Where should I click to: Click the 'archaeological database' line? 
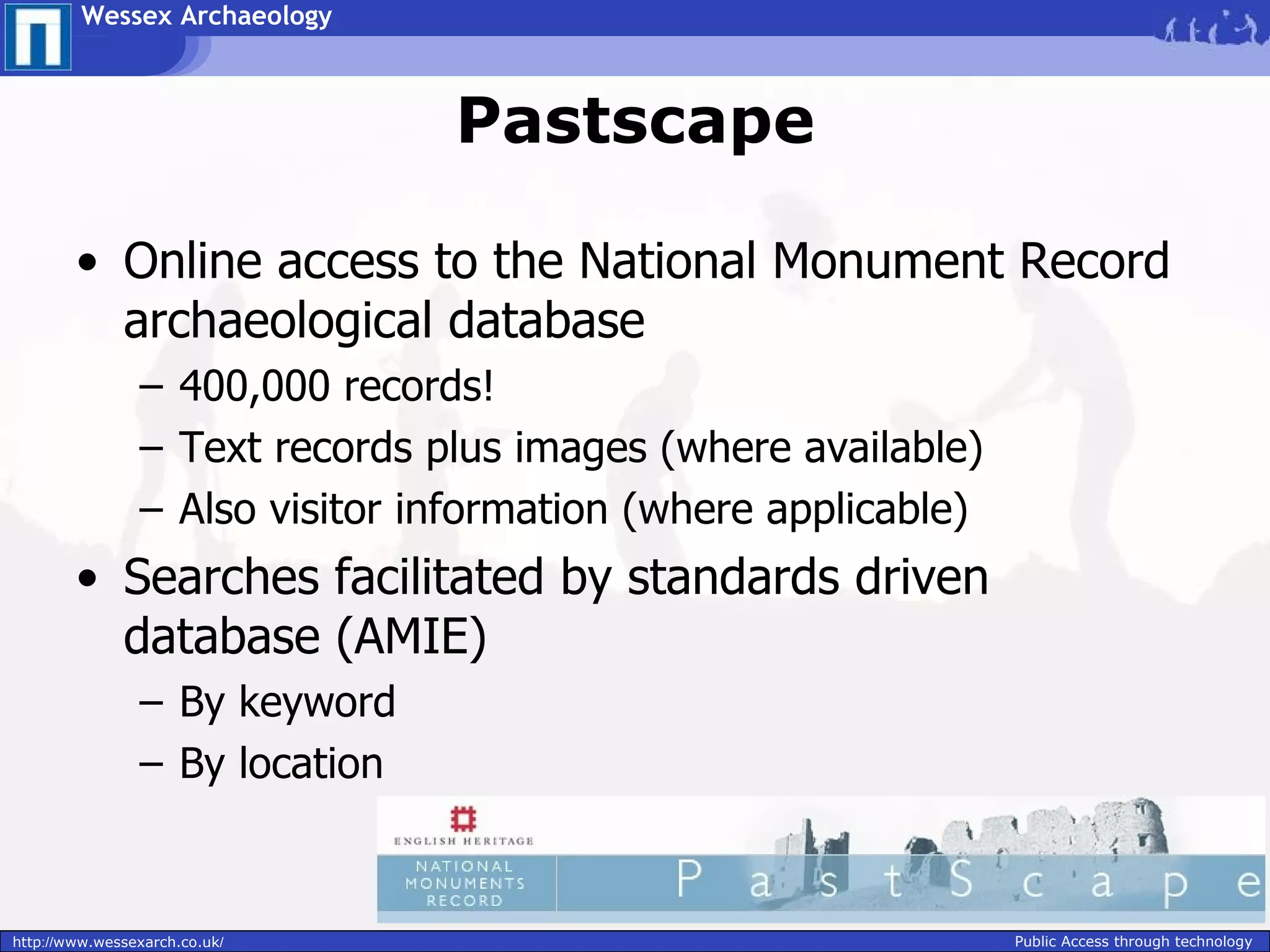(x=384, y=321)
